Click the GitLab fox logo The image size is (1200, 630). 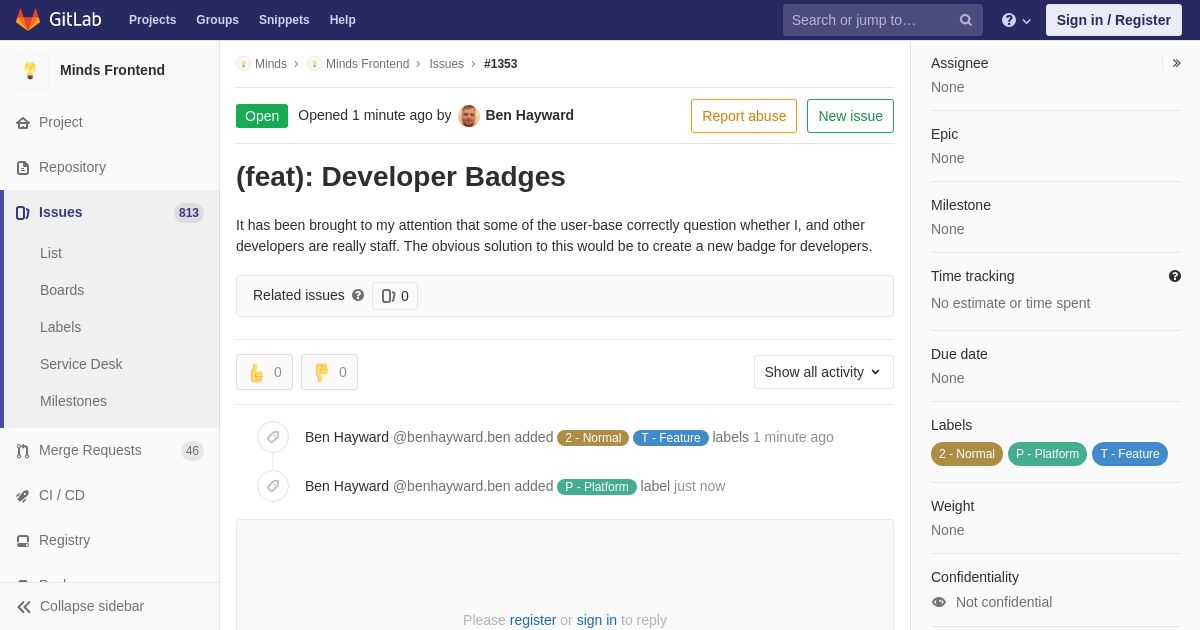[28, 20]
